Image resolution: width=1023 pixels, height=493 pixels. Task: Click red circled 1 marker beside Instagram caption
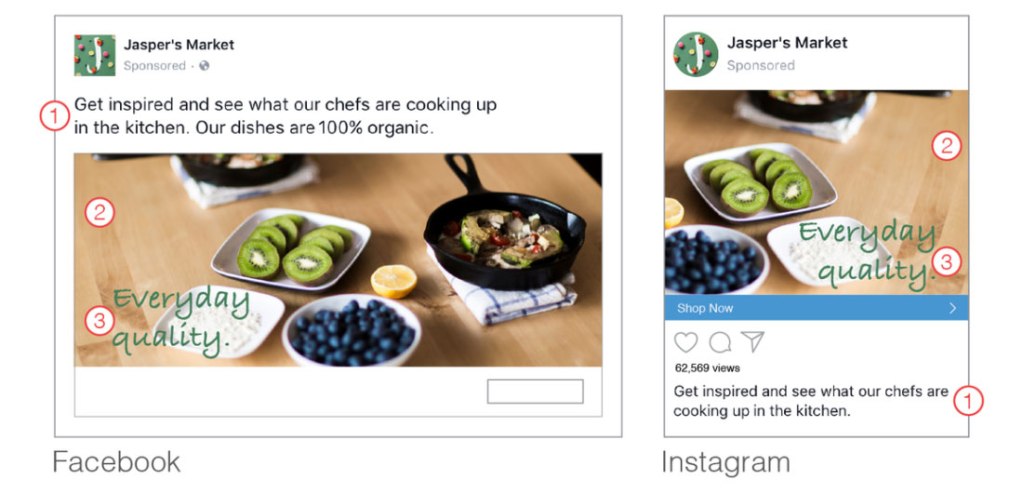coord(968,400)
